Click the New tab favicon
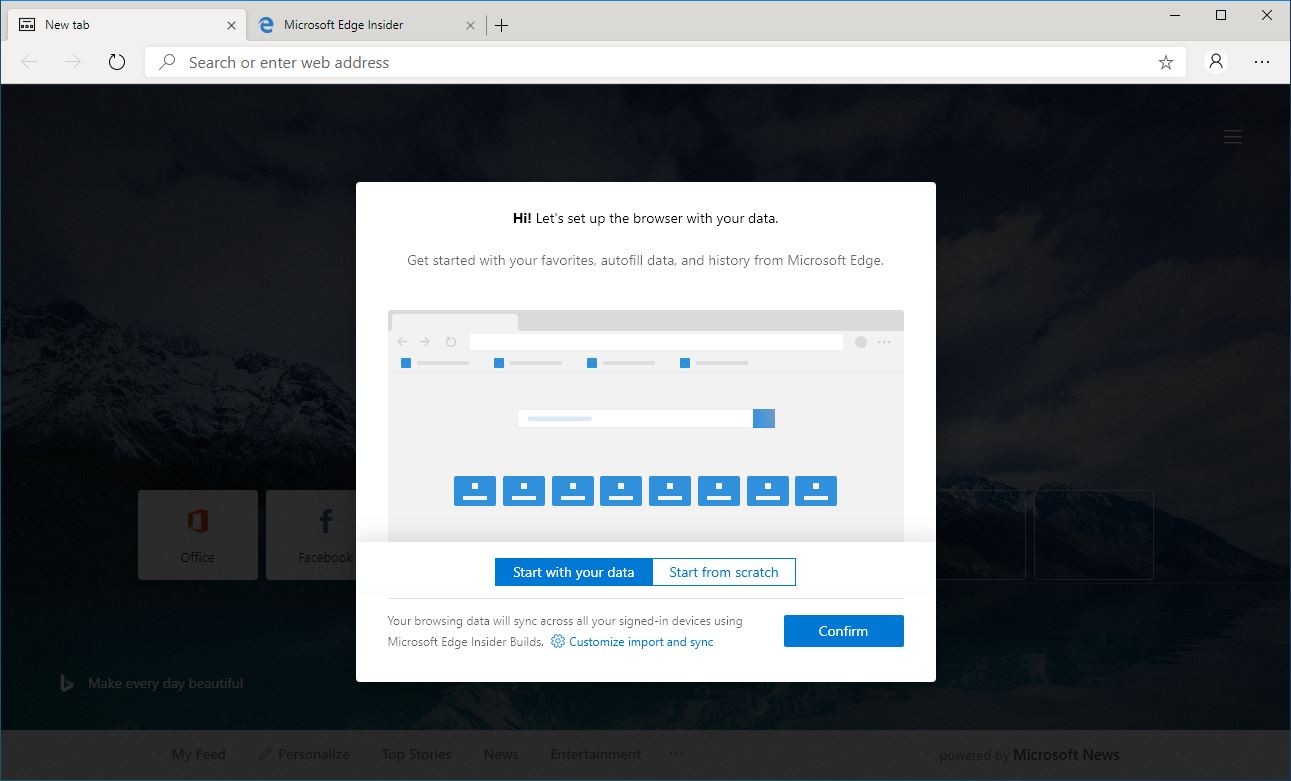This screenshot has height=781, width=1291. pyautogui.click(x=27, y=25)
